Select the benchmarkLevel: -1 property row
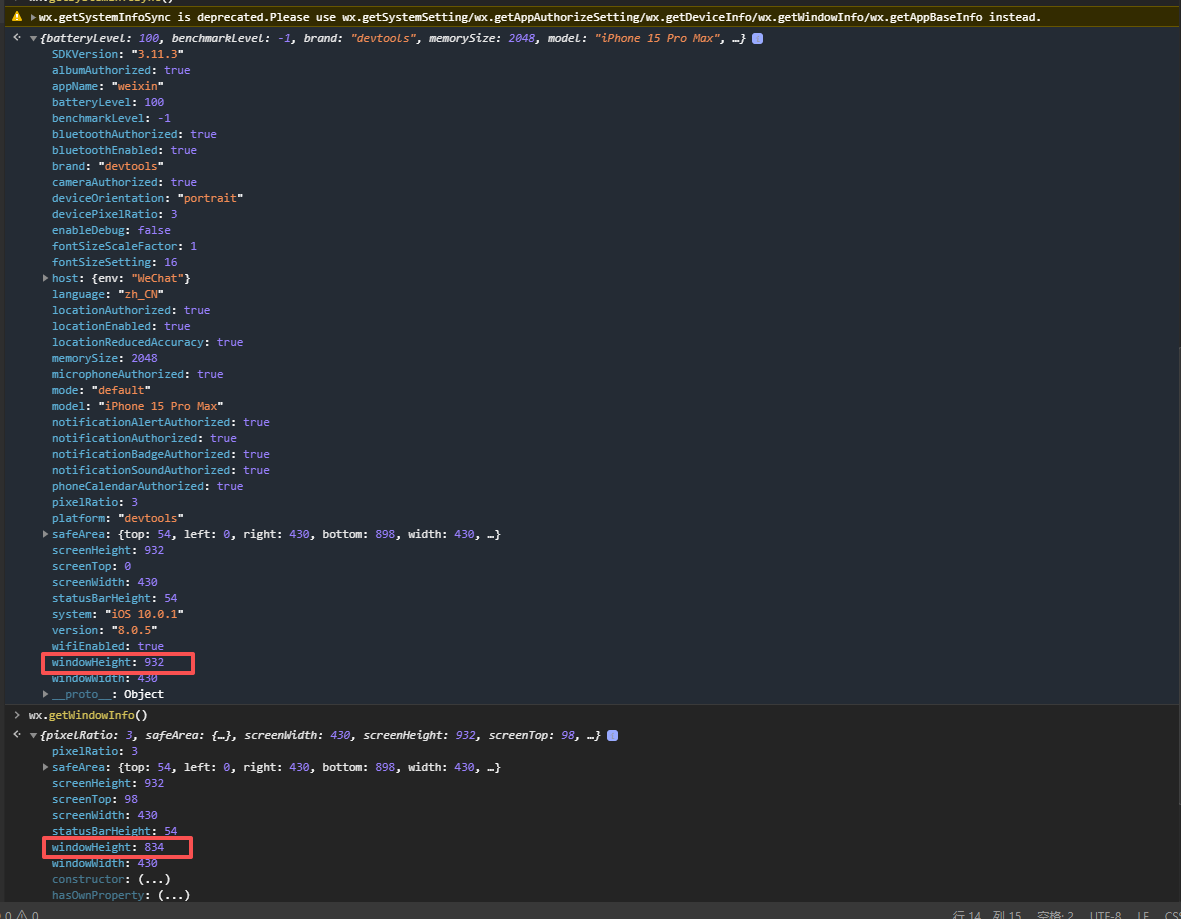Screen dimensions: 1181x919 point(111,118)
